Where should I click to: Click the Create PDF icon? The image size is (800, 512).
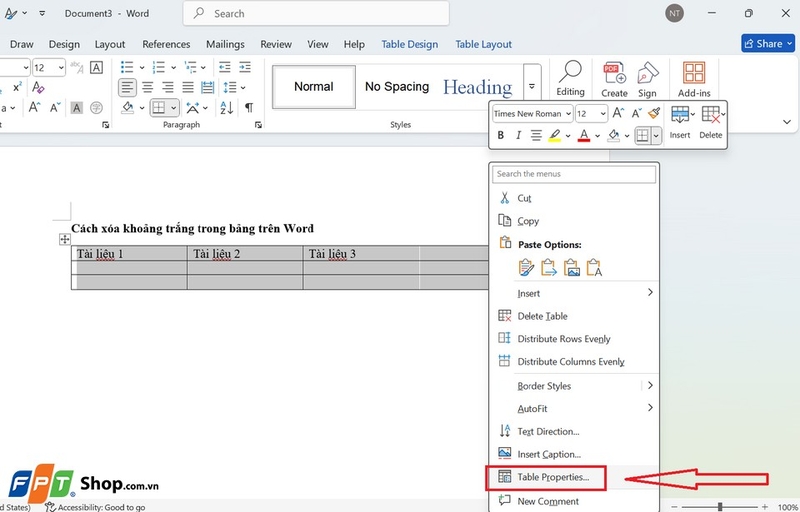614,78
